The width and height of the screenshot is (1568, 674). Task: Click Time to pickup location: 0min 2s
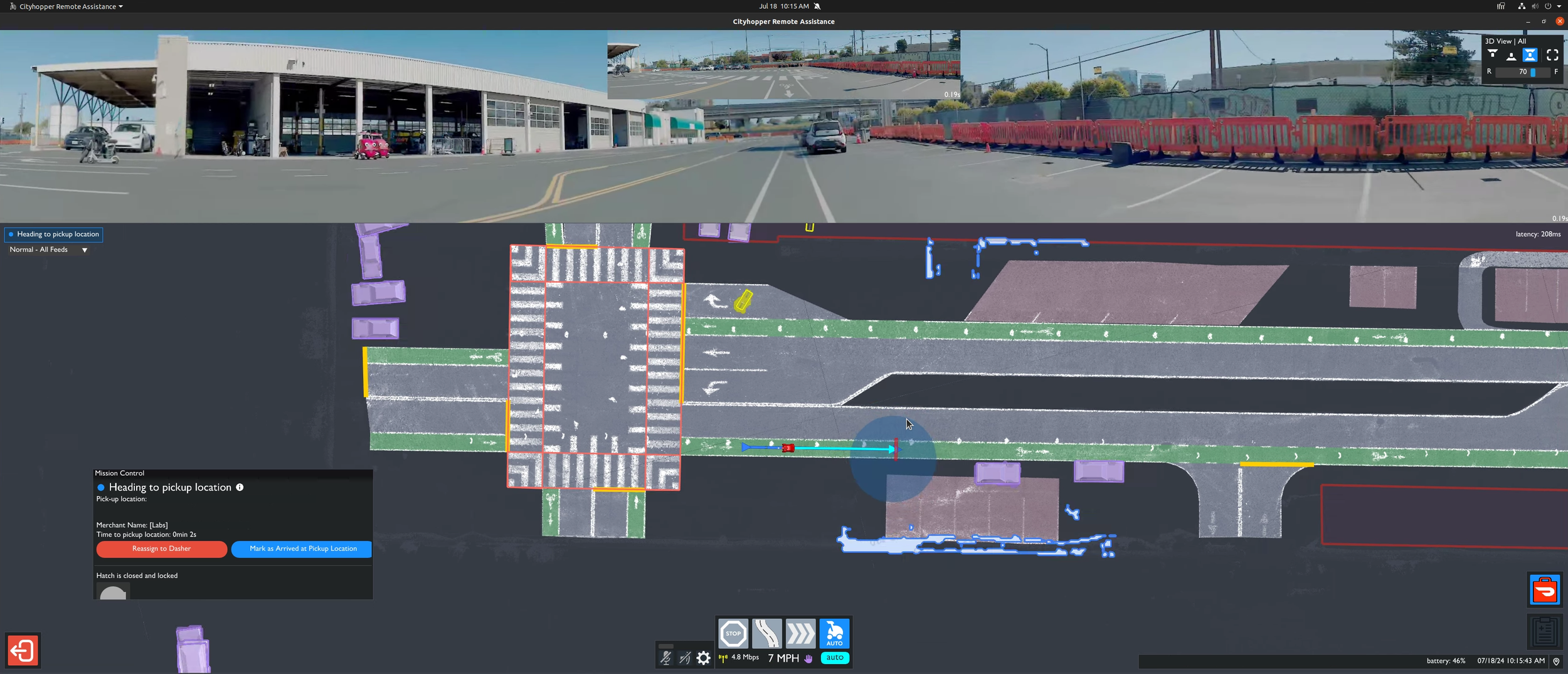click(x=146, y=535)
